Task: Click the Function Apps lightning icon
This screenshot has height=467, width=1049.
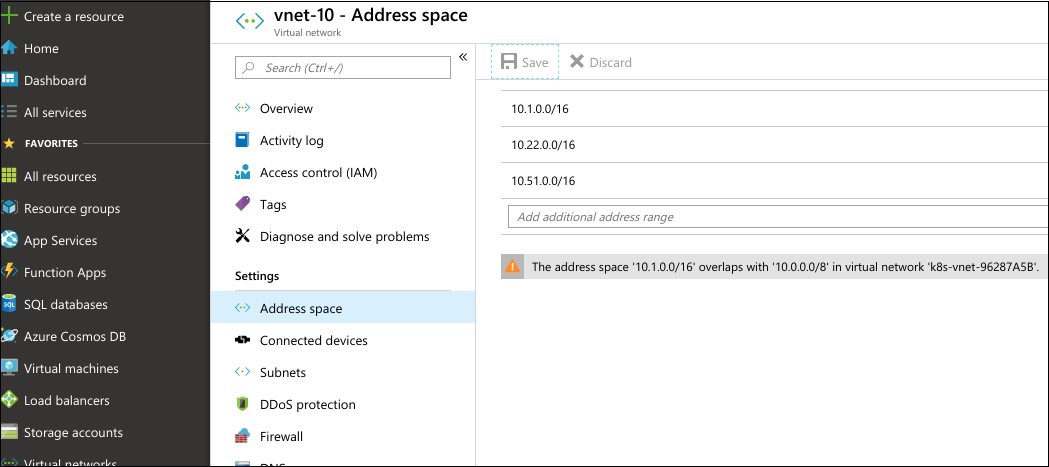Action: point(10,272)
